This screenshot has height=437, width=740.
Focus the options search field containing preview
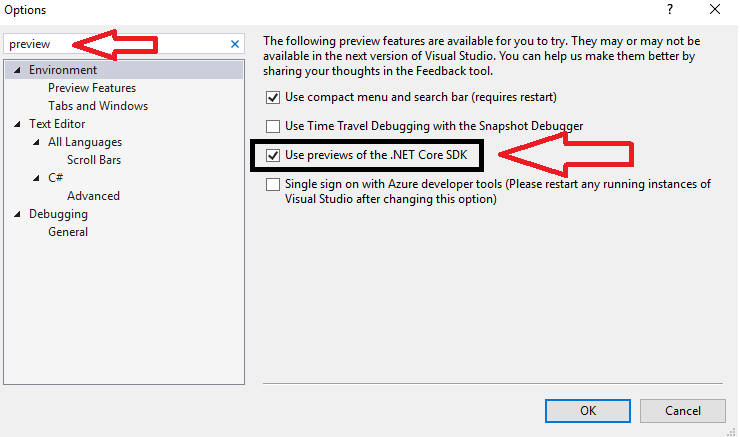124,44
